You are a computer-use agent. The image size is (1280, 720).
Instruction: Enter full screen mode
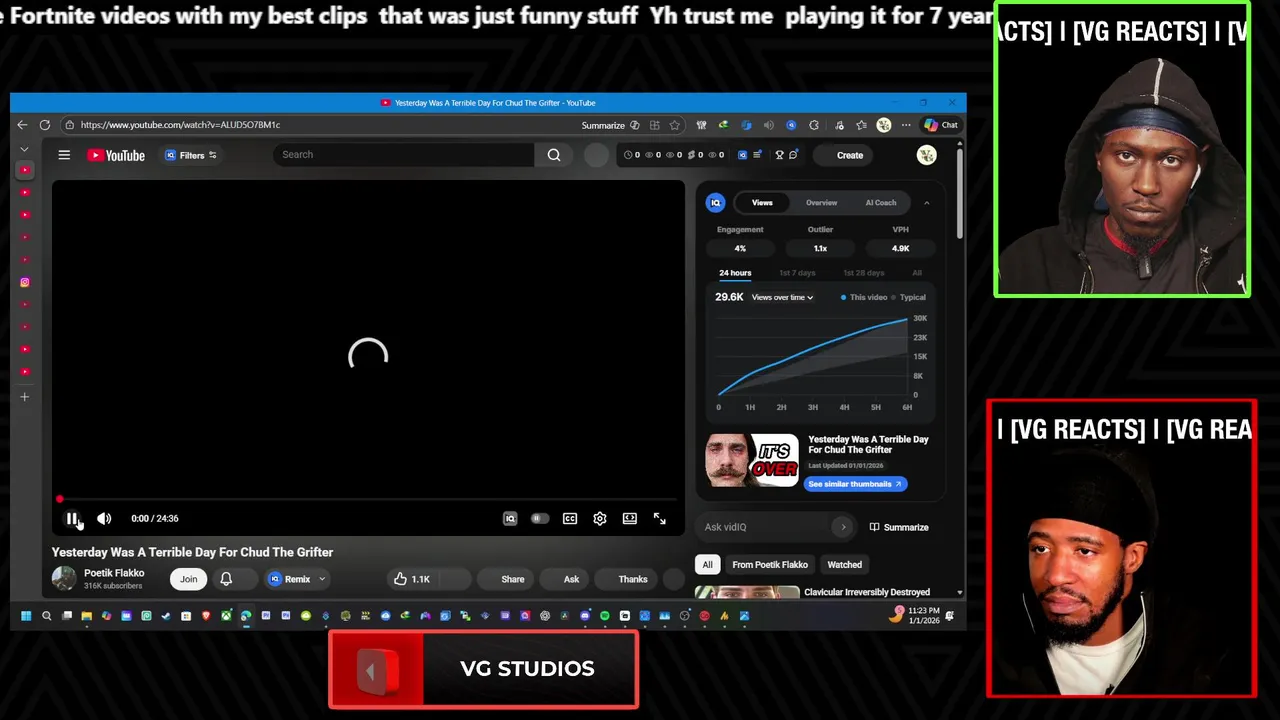click(660, 518)
